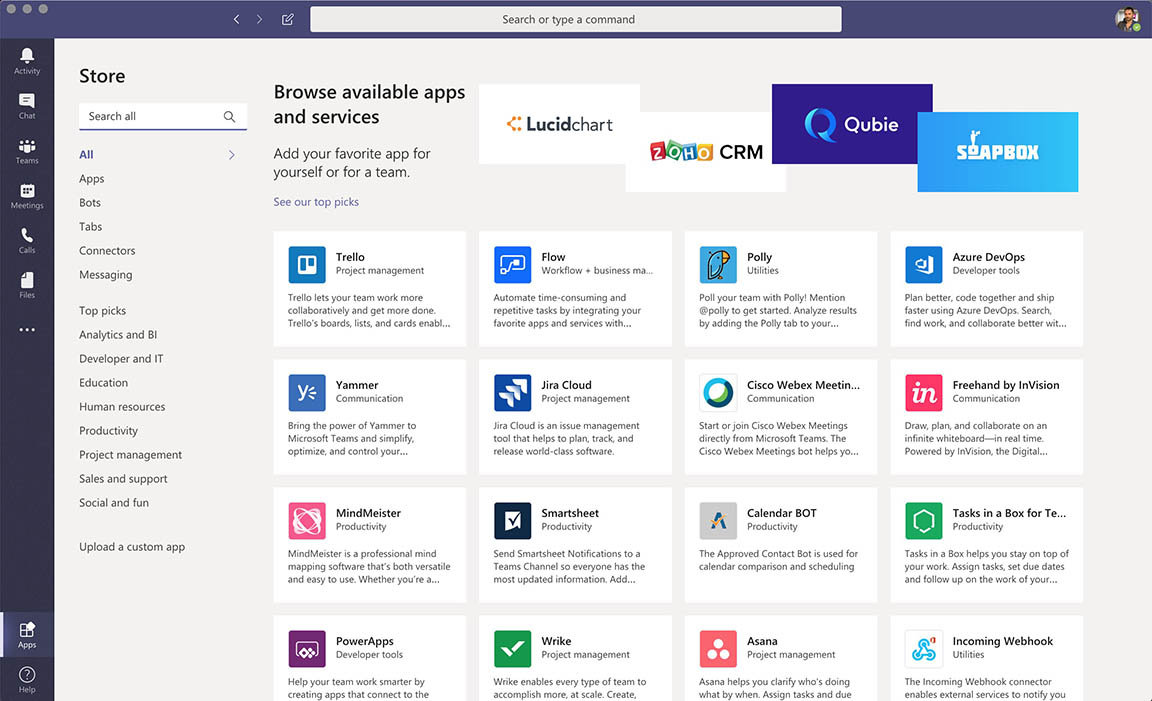This screenshot has height=701, width=1152.
Task: Filter store by Messaging
Action: point(106,275)
